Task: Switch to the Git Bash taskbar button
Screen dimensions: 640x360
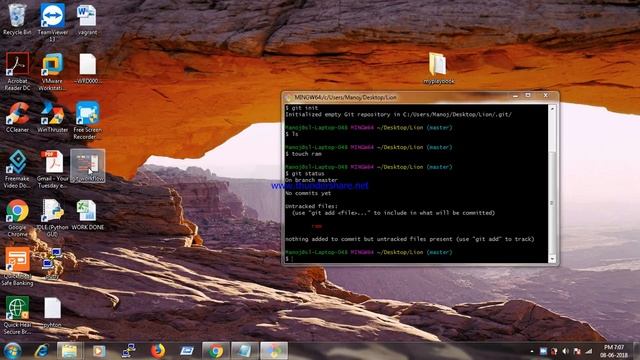Action: pyautogui.click(x=274, y=351)
